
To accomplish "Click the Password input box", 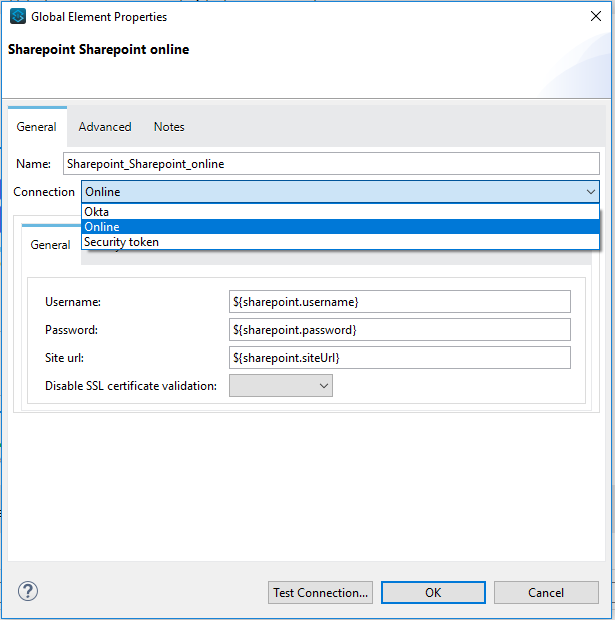I will pos(399,330).
